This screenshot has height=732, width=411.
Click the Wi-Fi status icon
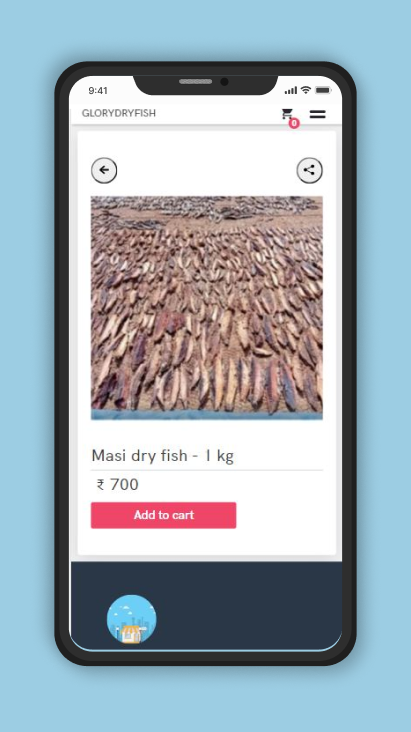pos(305,90)
